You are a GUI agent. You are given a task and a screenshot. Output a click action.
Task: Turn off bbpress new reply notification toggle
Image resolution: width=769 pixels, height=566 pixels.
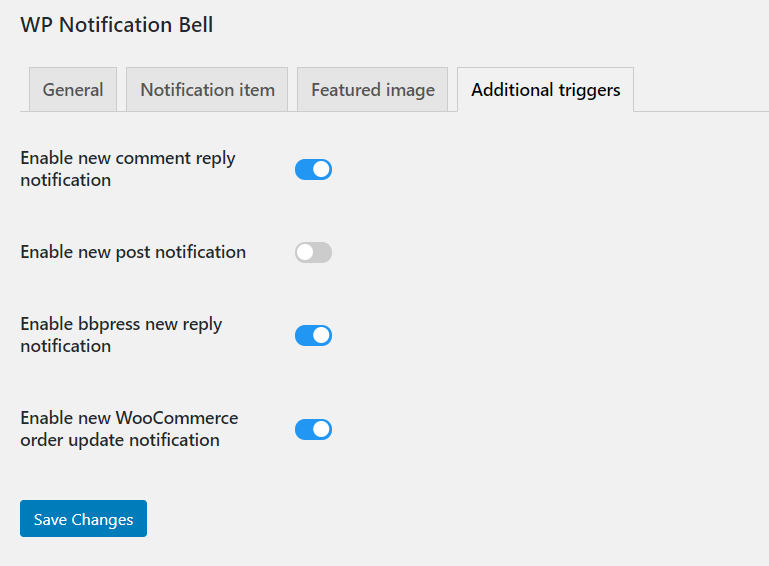pos(313,335)
